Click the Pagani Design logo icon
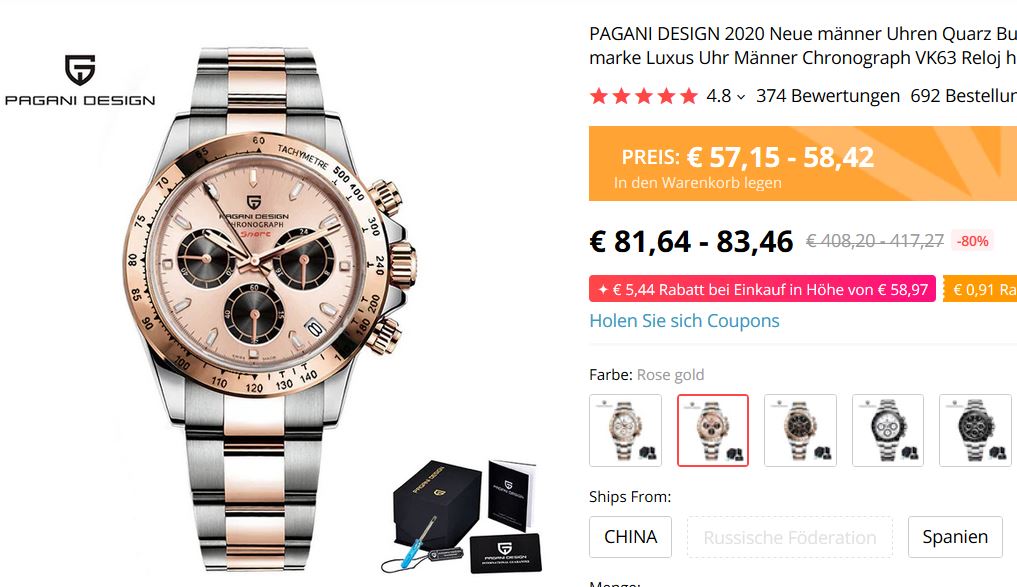 pyautogui.click(x=80, y=70)
